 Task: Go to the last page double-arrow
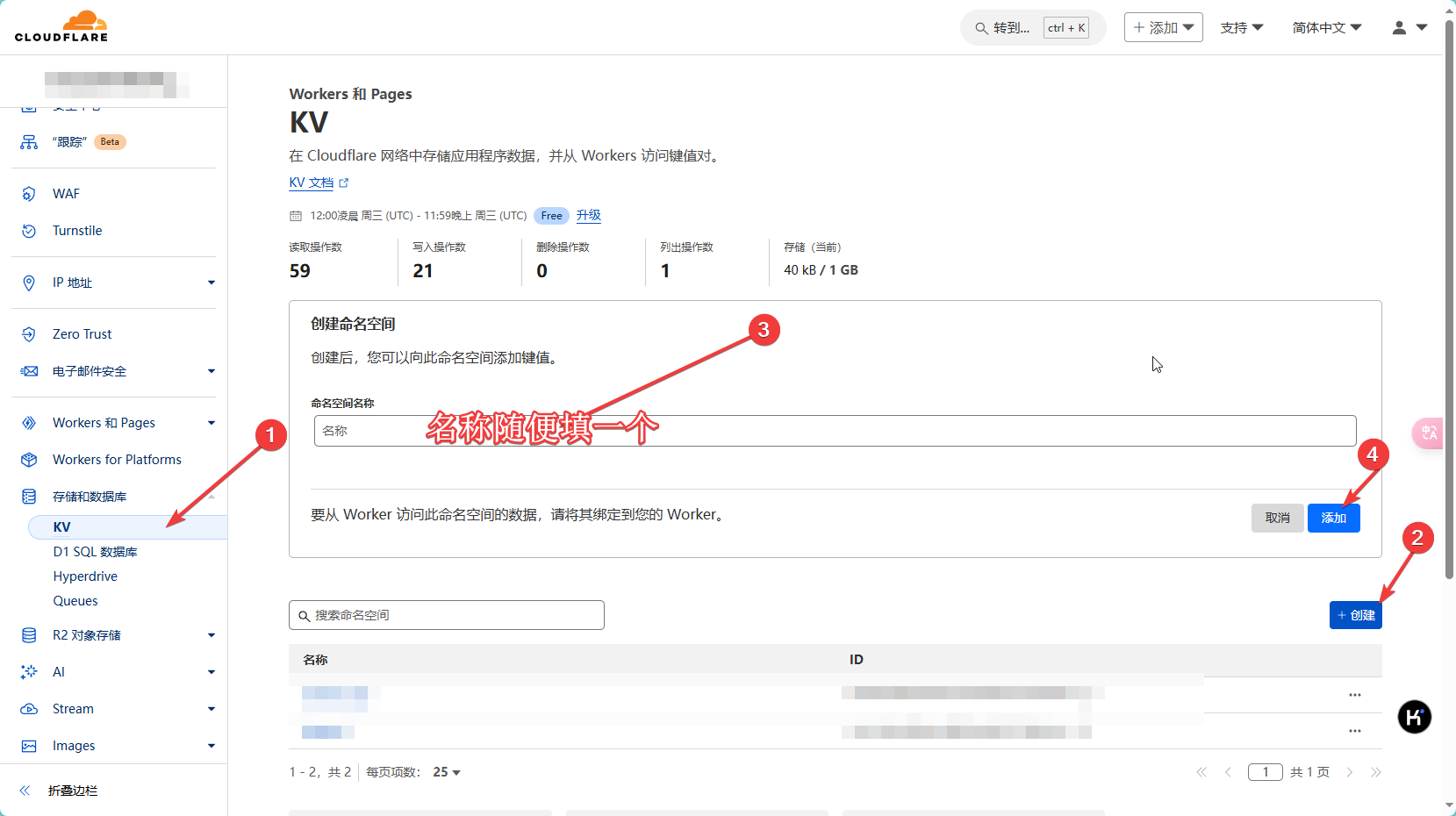point(1376,772)
